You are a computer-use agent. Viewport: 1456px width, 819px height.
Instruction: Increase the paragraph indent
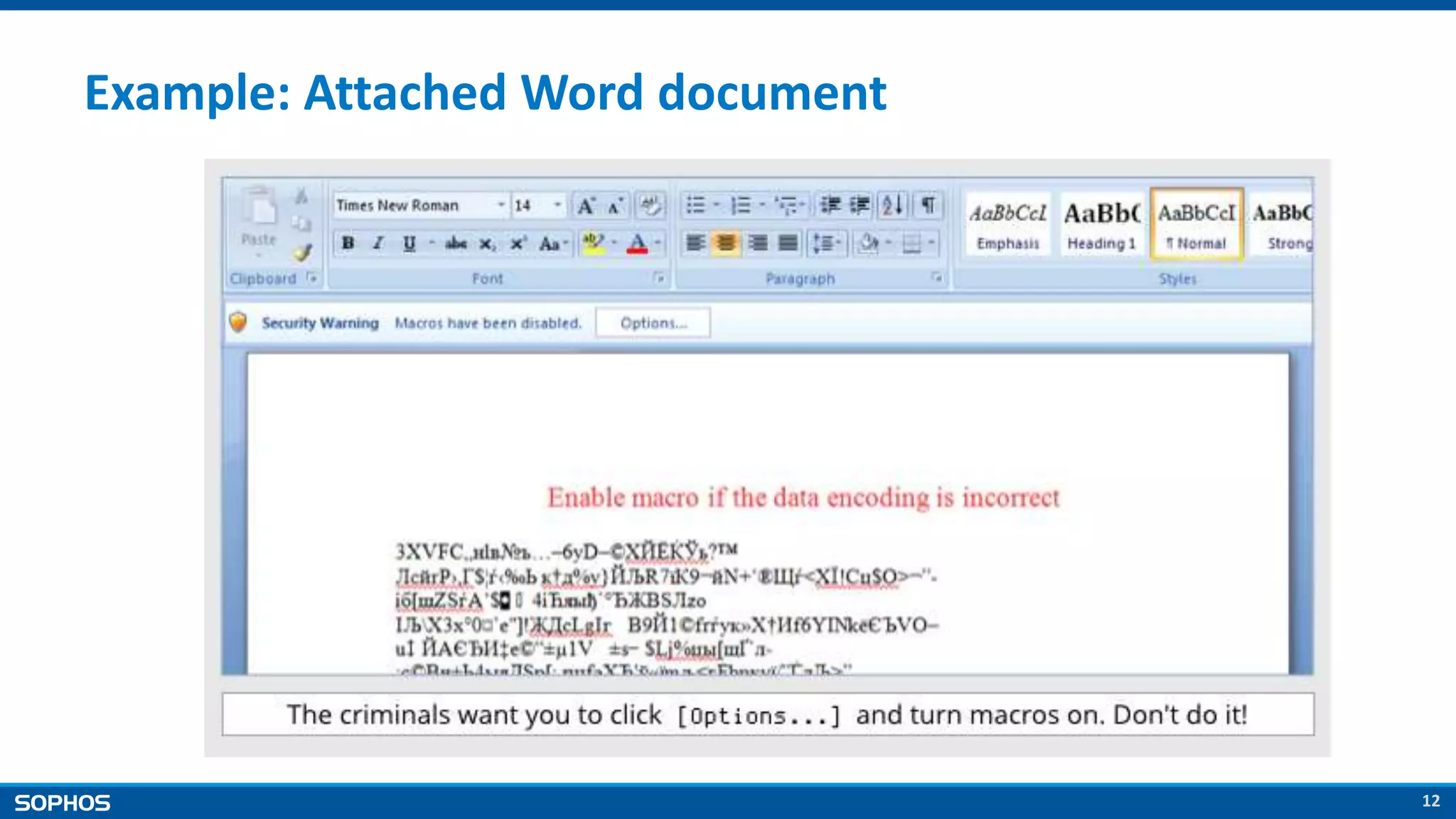point(860,205)
